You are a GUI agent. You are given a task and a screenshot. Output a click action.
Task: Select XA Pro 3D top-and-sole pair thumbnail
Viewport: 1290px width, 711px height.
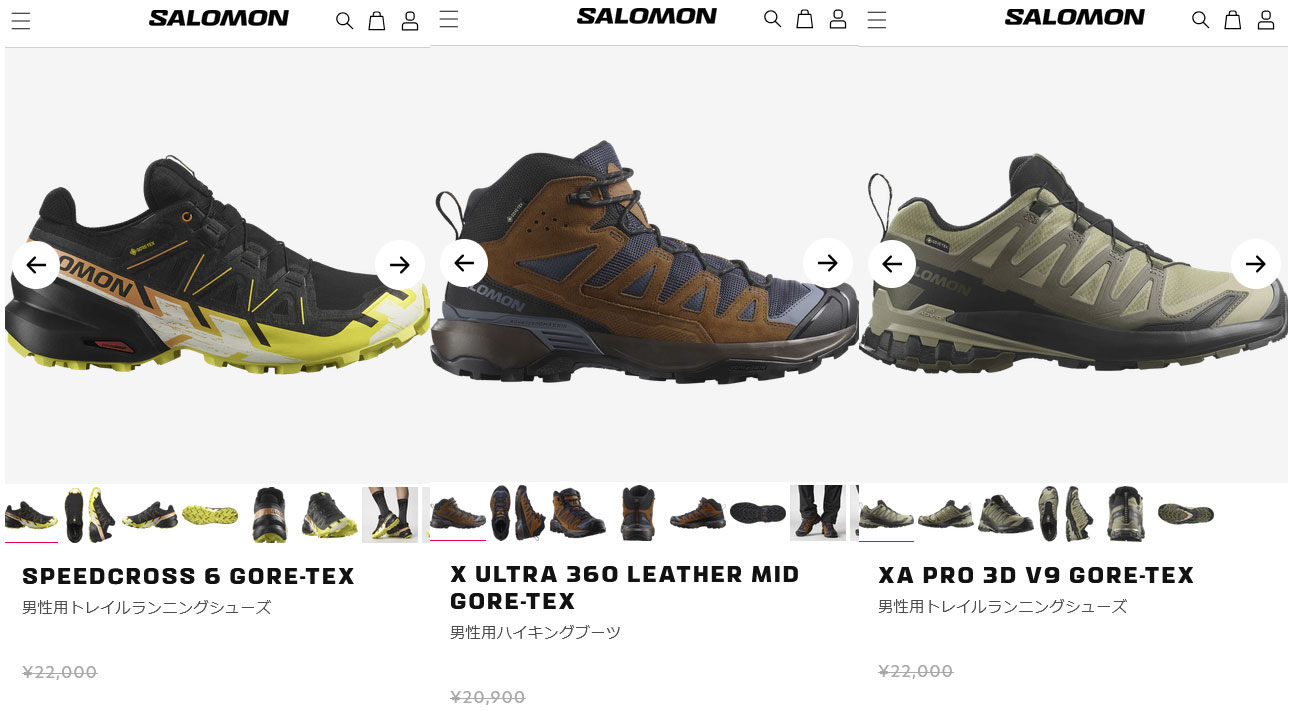tap(1066, 514)
